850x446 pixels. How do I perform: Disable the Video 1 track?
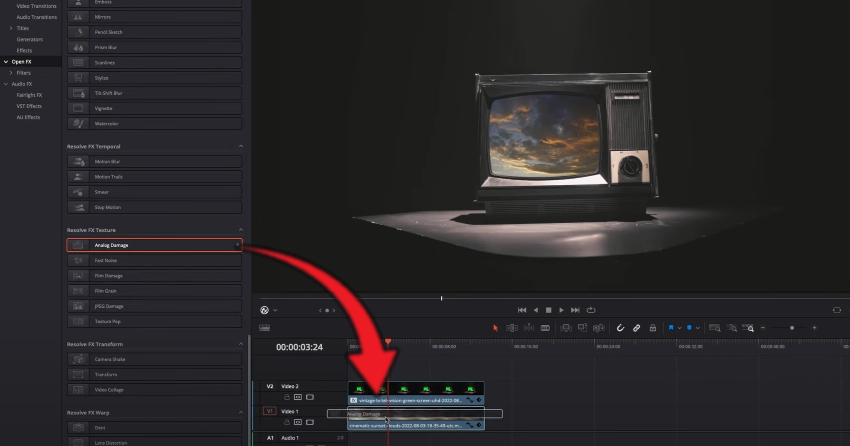310,422
